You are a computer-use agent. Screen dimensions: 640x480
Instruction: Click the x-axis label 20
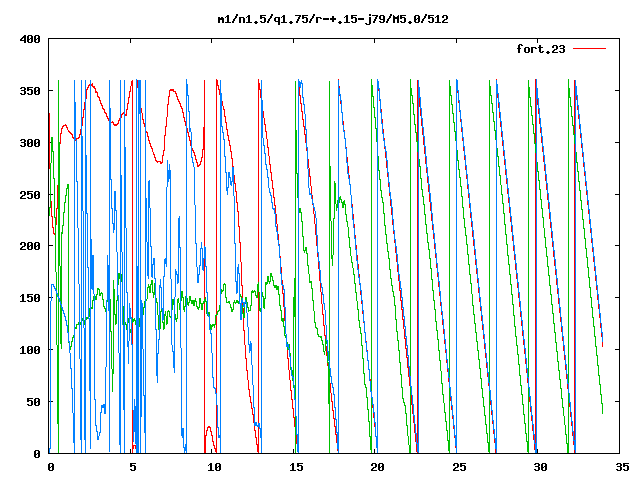(x=378, y=467)
